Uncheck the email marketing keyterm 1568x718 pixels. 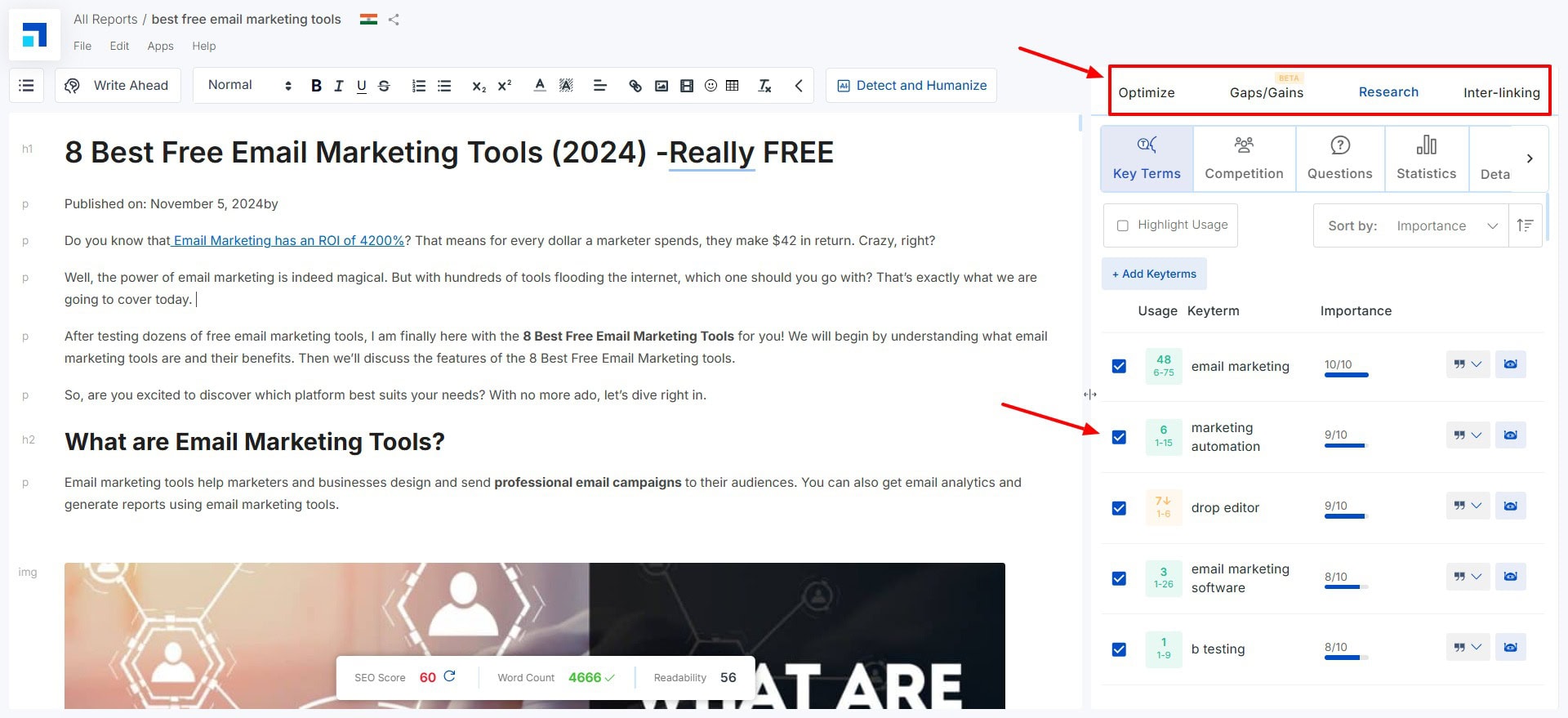tap(1119, 366)
